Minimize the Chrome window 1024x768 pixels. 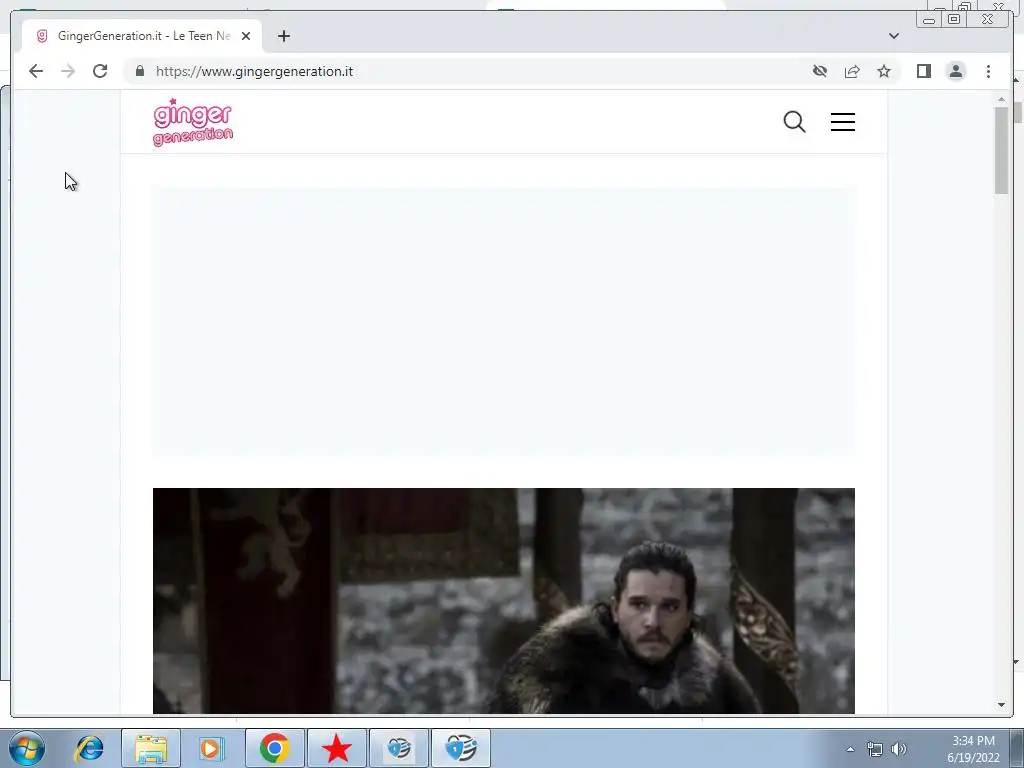click(x=929, y=20)
